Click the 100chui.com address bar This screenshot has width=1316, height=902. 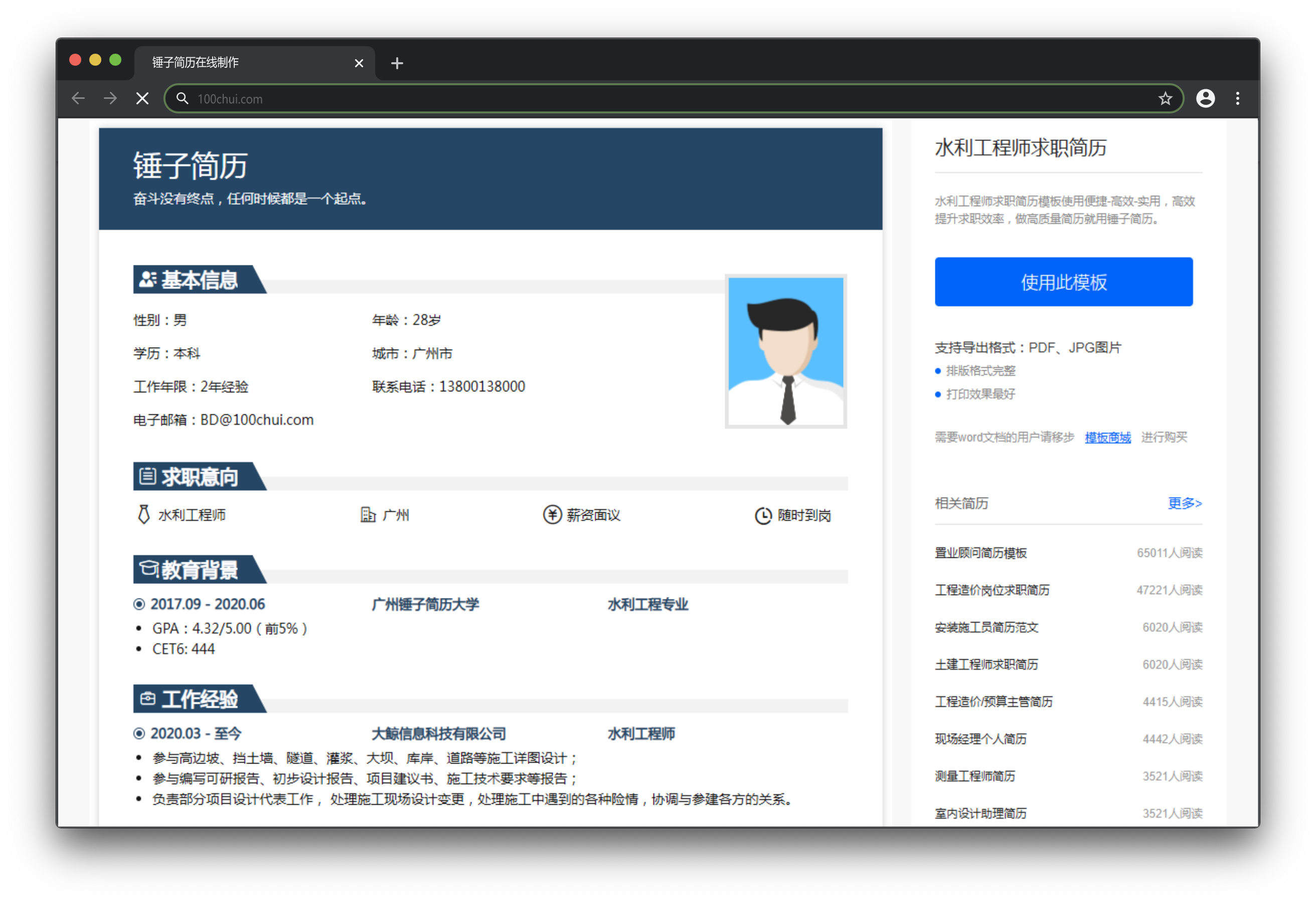point(674,99)
